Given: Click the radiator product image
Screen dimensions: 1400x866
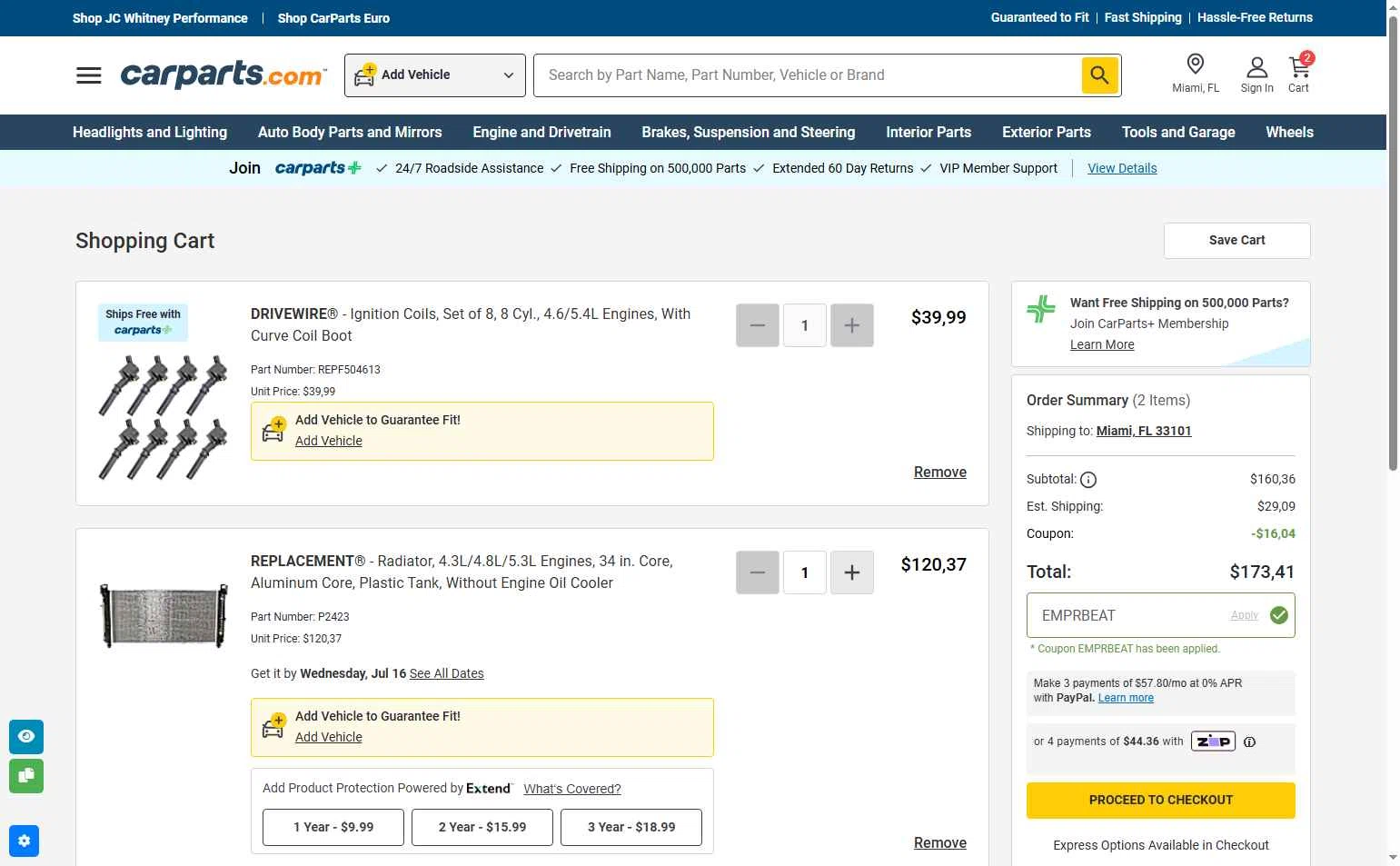Looking at the screenshot, I should click(164, 615).
